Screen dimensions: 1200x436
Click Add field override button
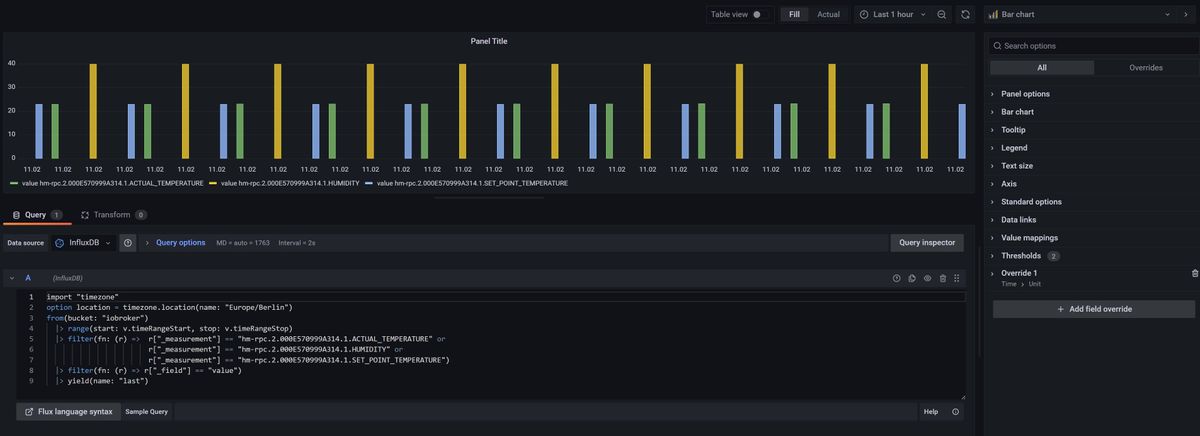click(1094, 309)
